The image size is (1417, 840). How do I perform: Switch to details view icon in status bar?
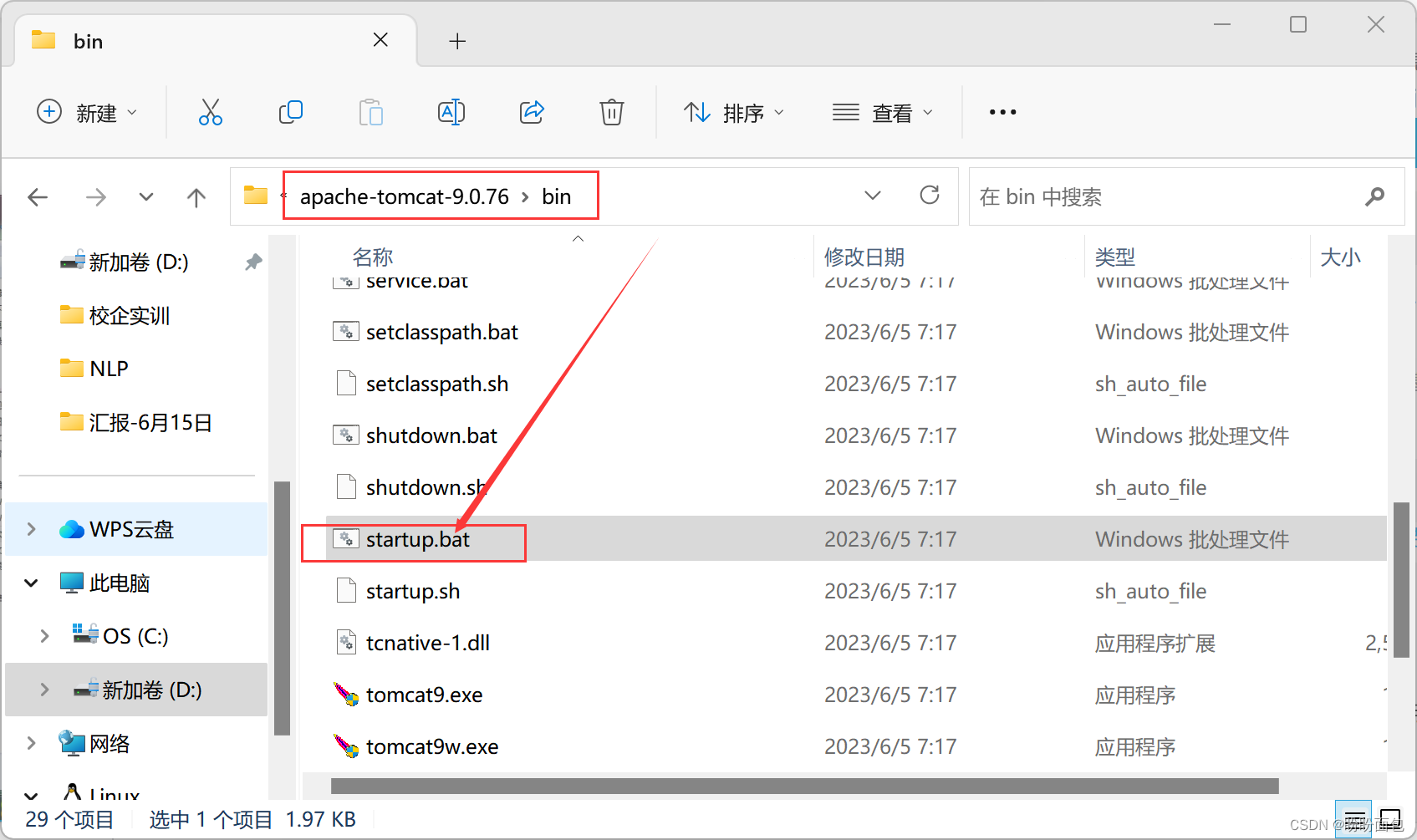tap(1353, 820)
